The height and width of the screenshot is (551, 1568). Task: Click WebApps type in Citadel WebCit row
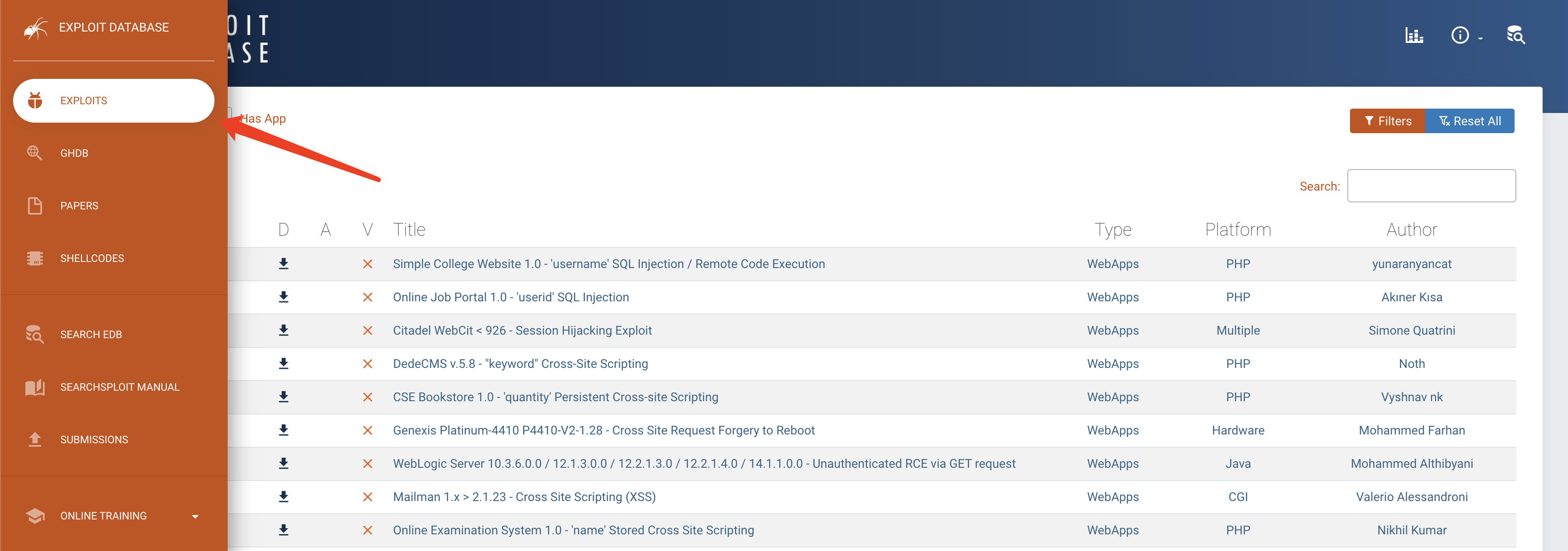point(1113,330)
